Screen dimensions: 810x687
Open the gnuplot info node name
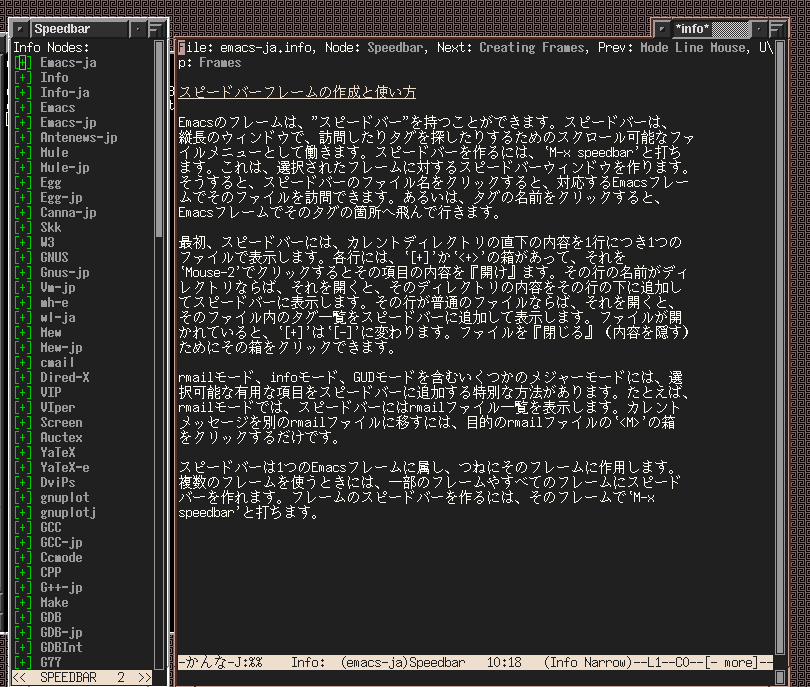pos(65,497)
